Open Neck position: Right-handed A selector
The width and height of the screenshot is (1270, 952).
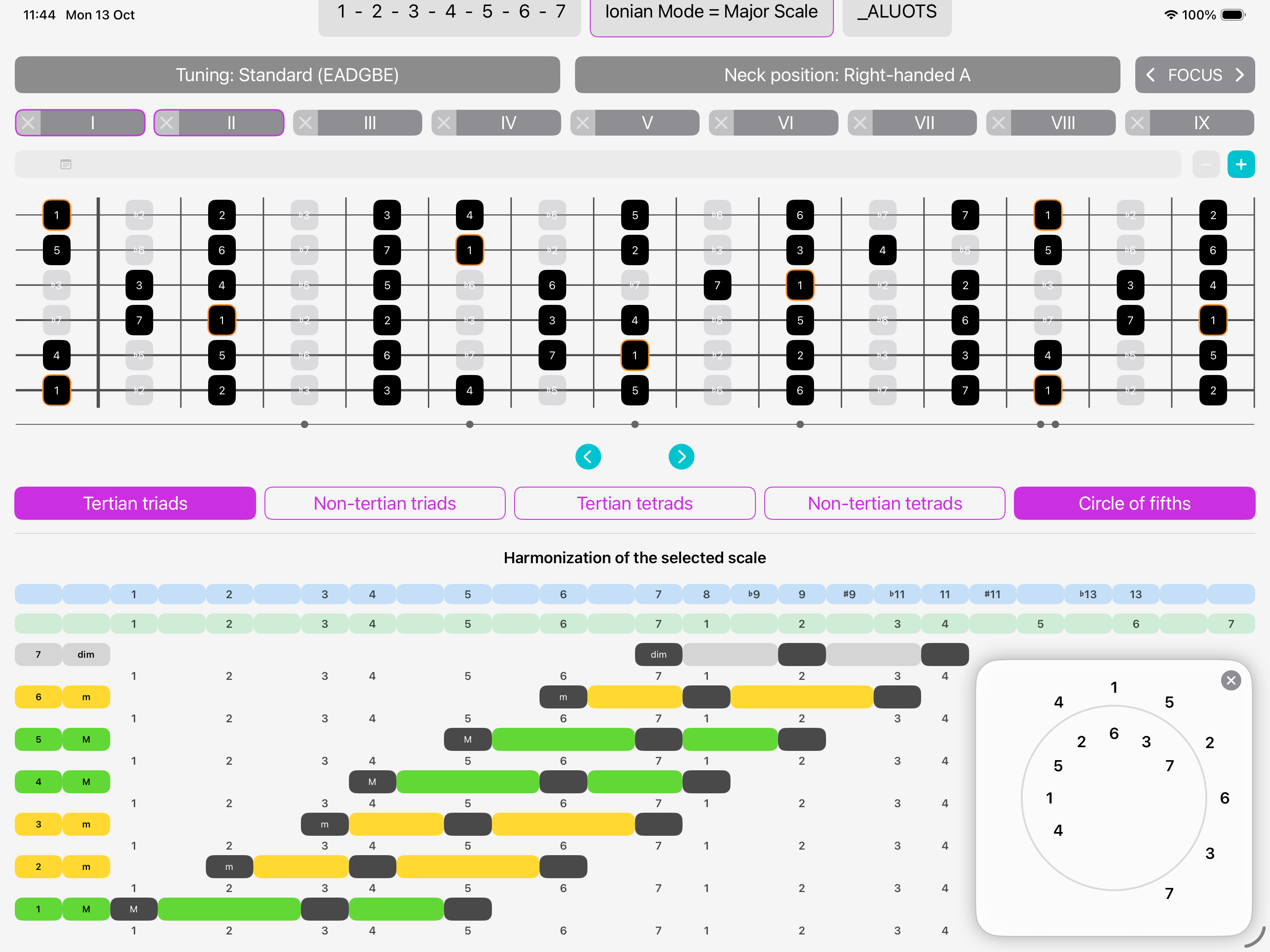[x=847, y=75]
